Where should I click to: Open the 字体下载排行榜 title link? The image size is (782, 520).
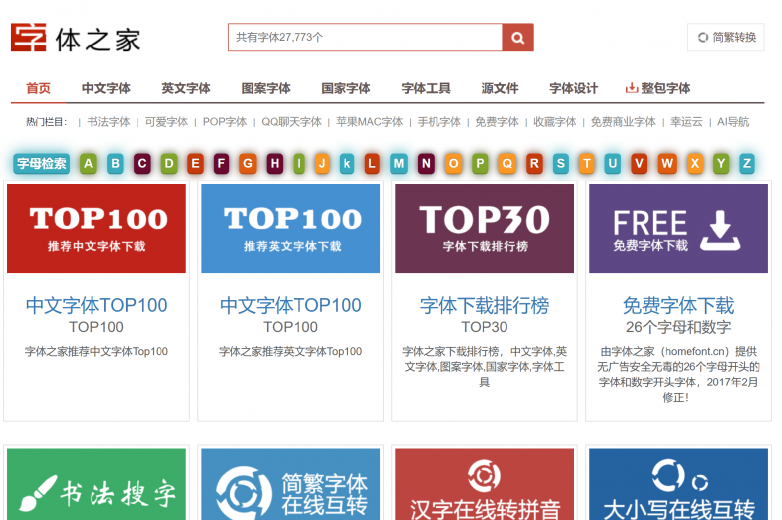pyautogui.click(x=484, y=305)
